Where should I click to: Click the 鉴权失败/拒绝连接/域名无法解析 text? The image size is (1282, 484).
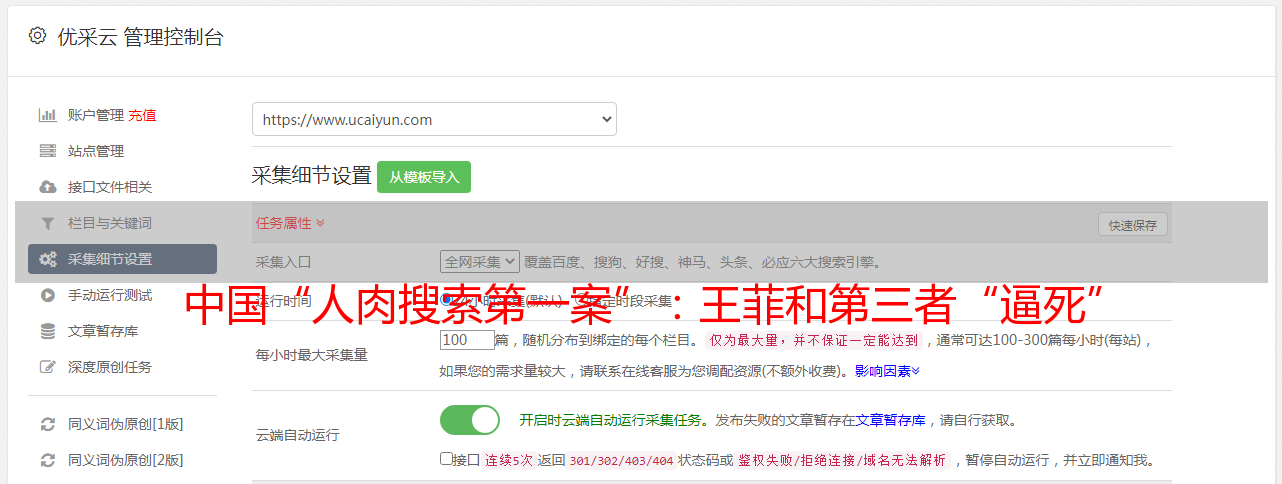pos(842,460)
